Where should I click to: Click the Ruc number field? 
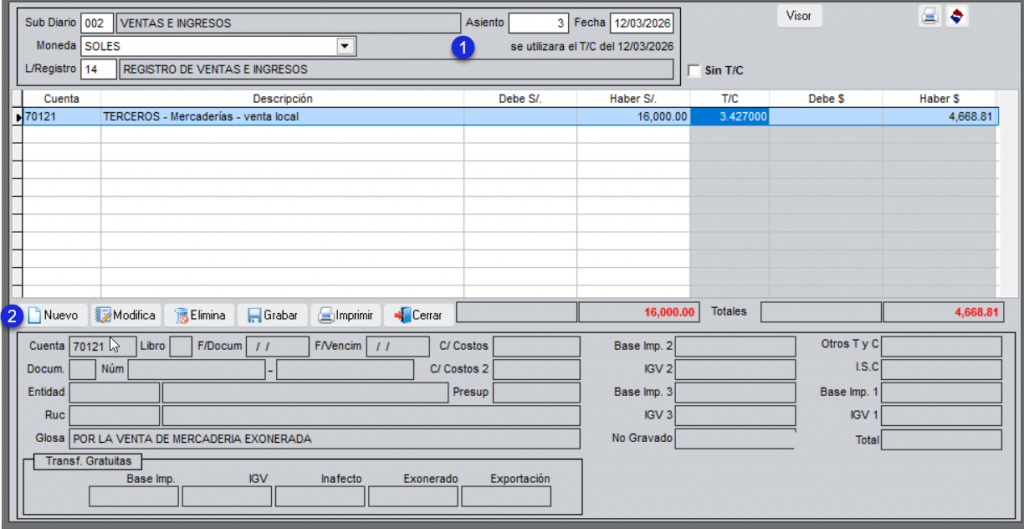pos(114,415)
